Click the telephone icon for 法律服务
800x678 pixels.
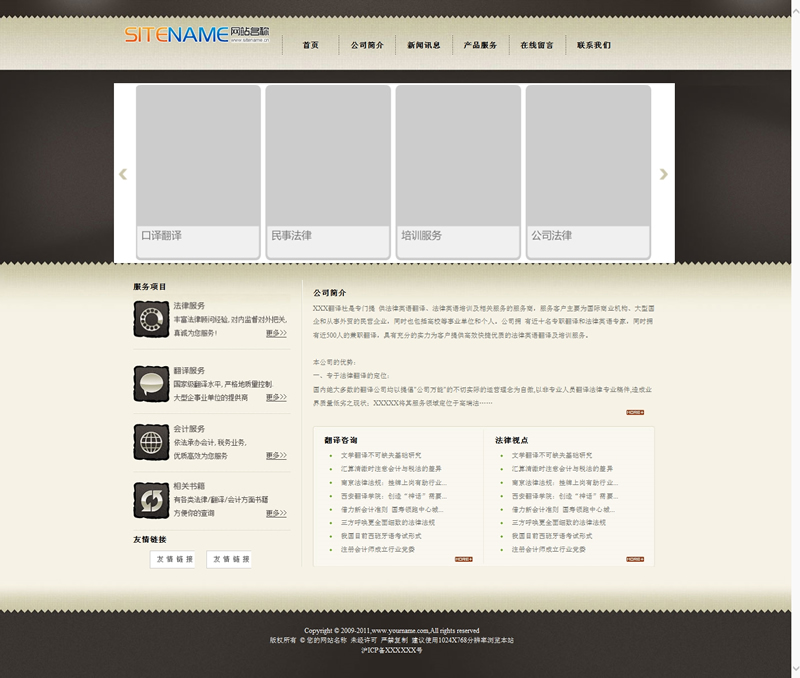151,319
